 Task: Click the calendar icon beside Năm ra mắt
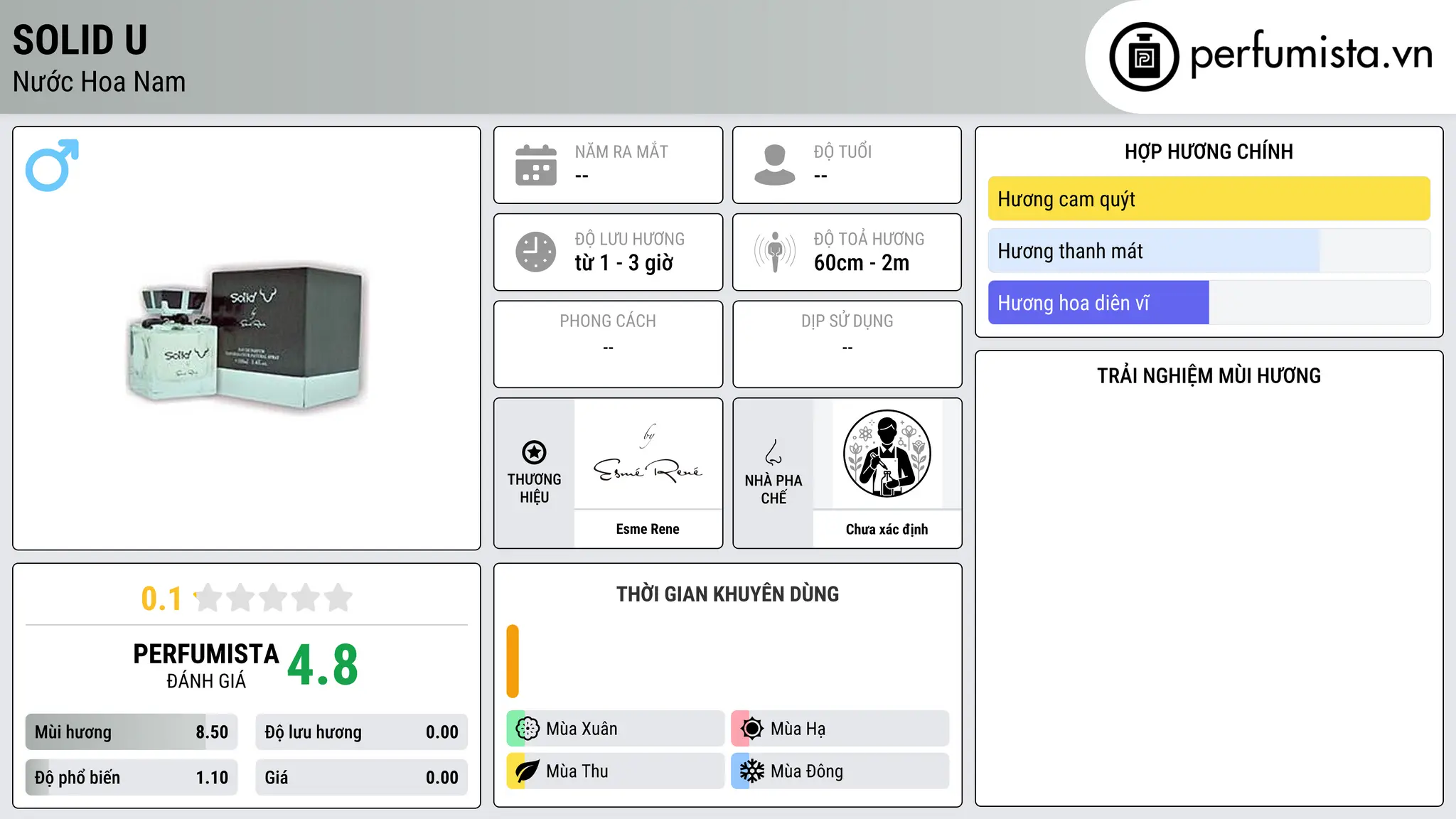point(536,165)
